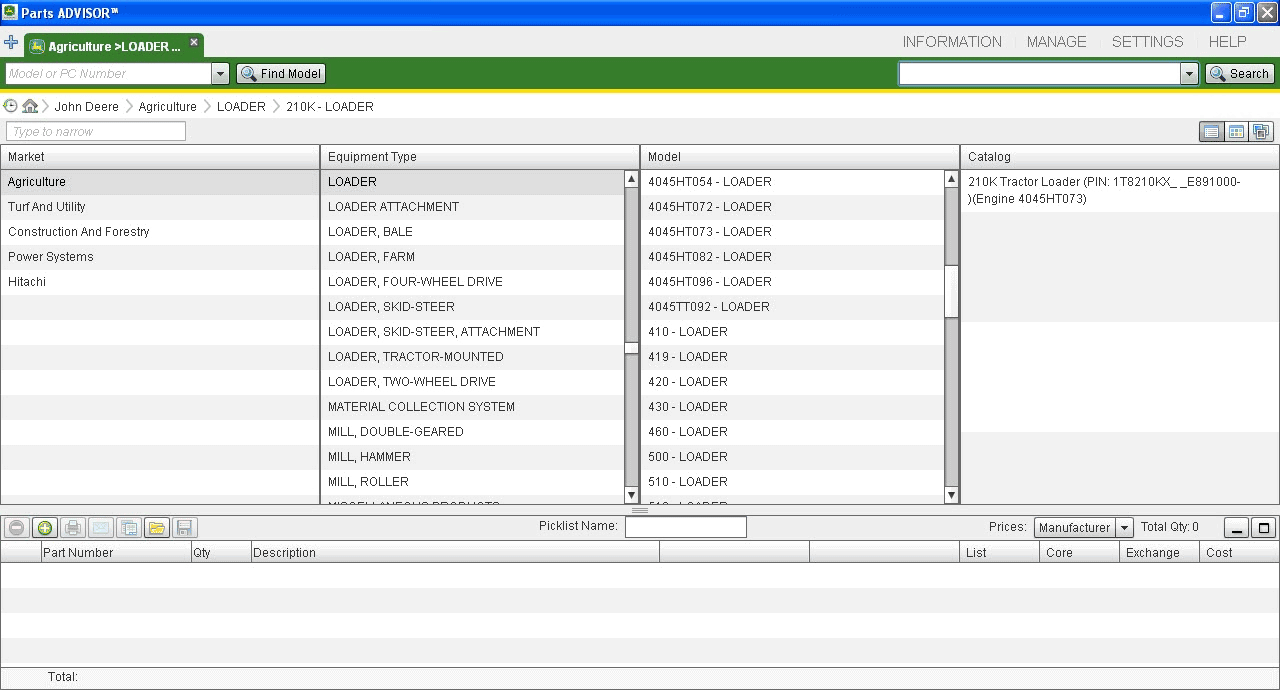Screen dimensions: 1280x690
Task: Click the Find Model button
Action: [281, 74]
